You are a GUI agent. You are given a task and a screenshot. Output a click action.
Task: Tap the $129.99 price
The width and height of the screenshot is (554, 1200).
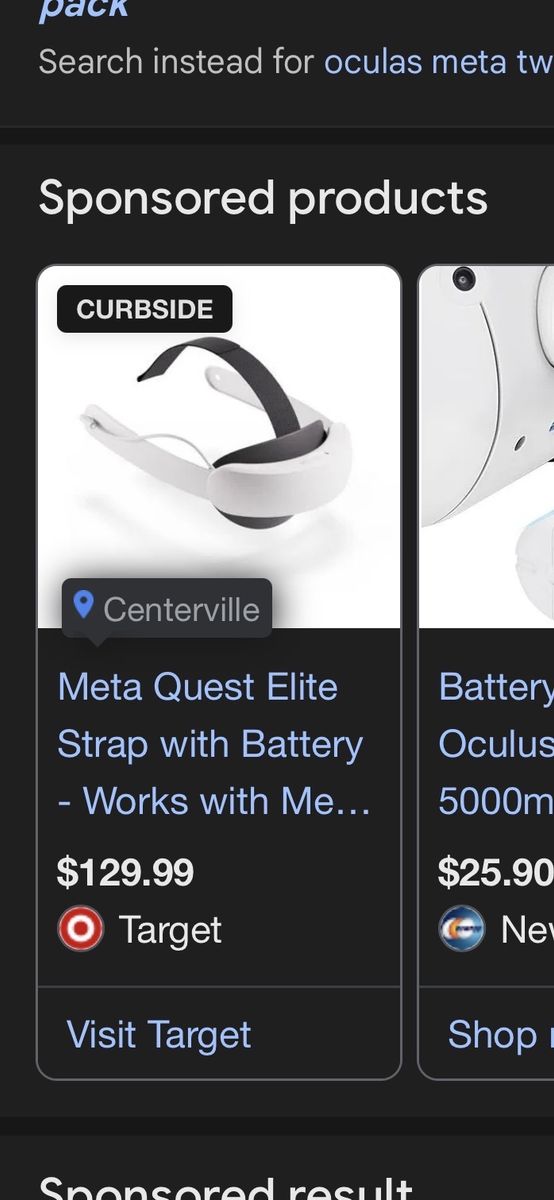click(125, 872)
